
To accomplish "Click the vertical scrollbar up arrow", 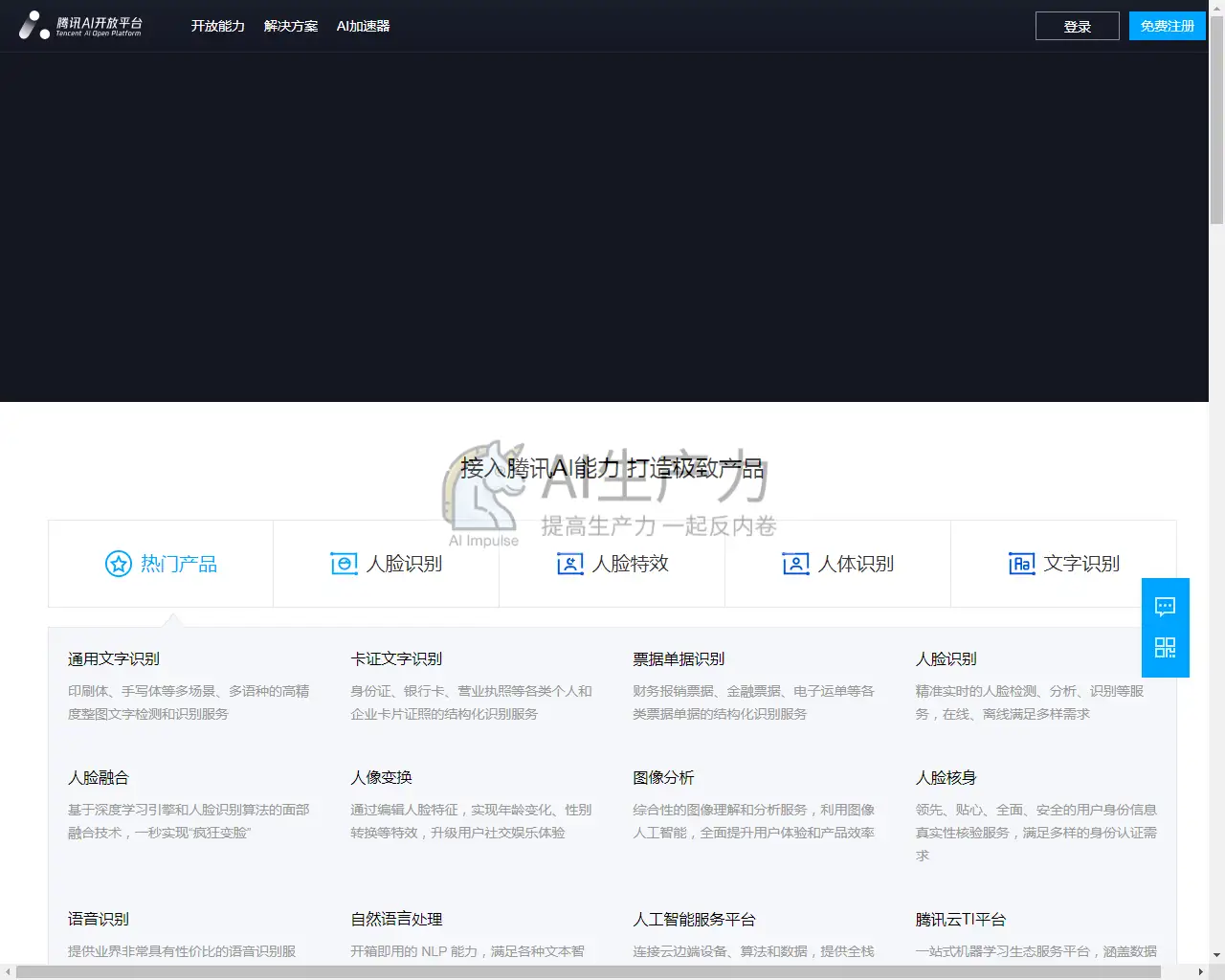I will pyautogui.click(x=1216, y=8).
